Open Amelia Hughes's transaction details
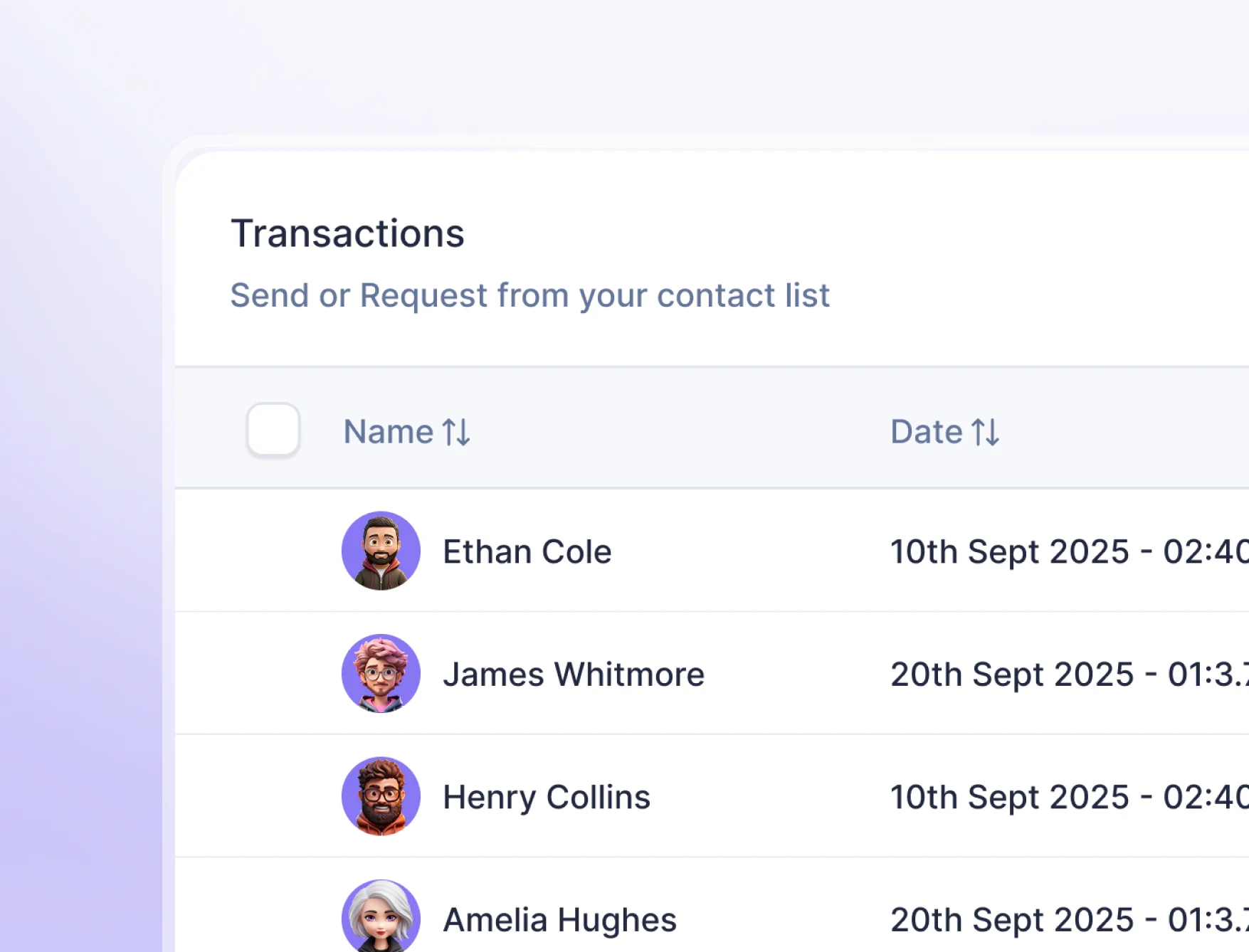 click(x=559, y=919)
